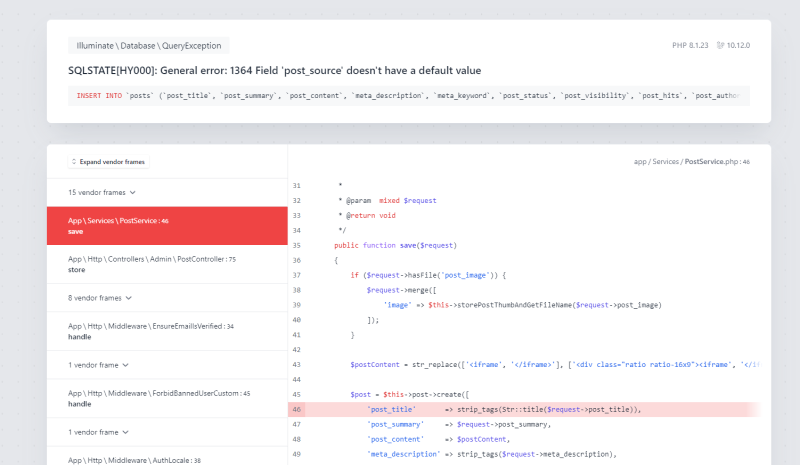Click the Laravel version icon beside 10.12.0

click(x=721, y=46)
